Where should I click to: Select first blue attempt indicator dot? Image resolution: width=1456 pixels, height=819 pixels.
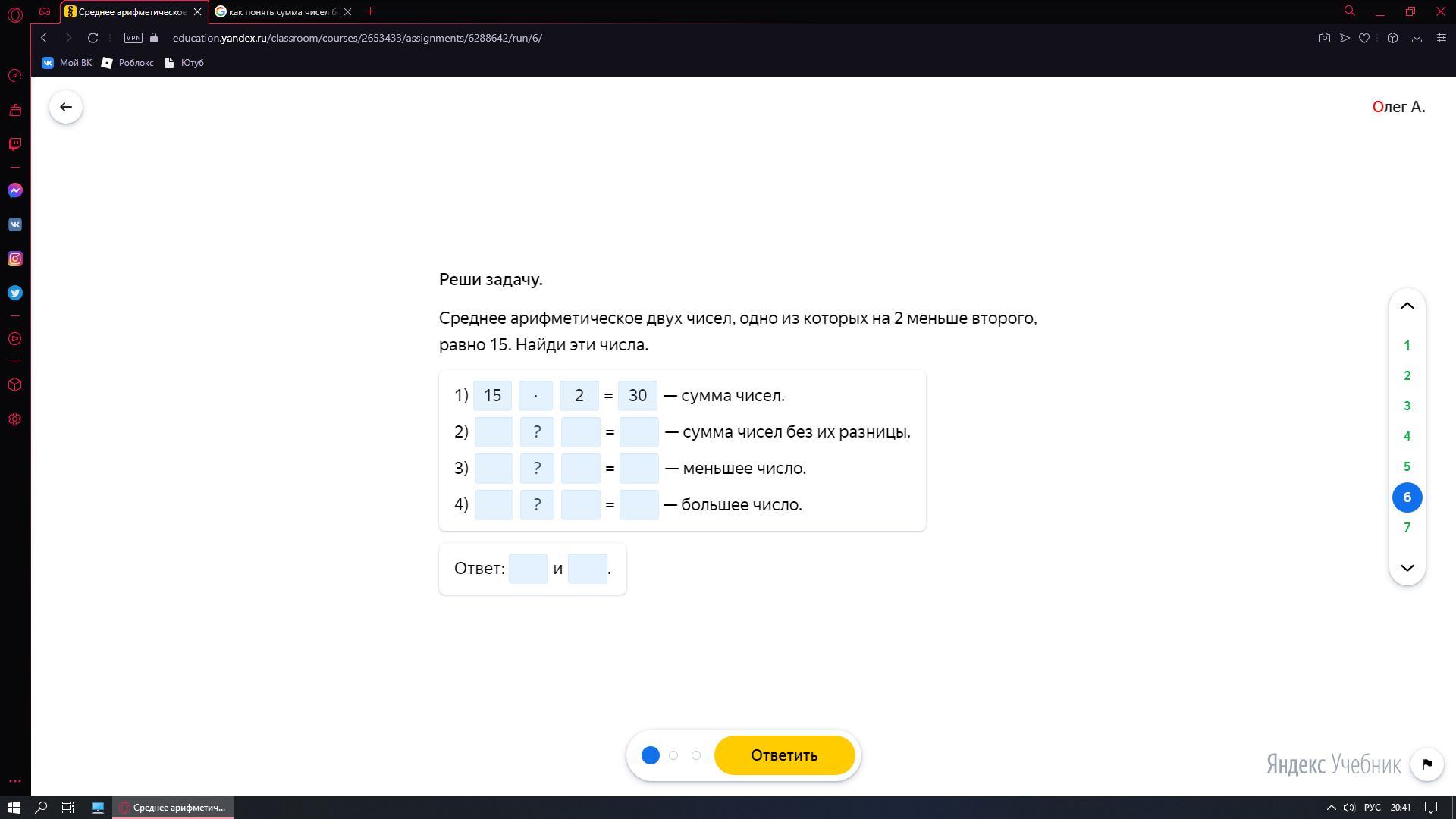click(650, 755)
